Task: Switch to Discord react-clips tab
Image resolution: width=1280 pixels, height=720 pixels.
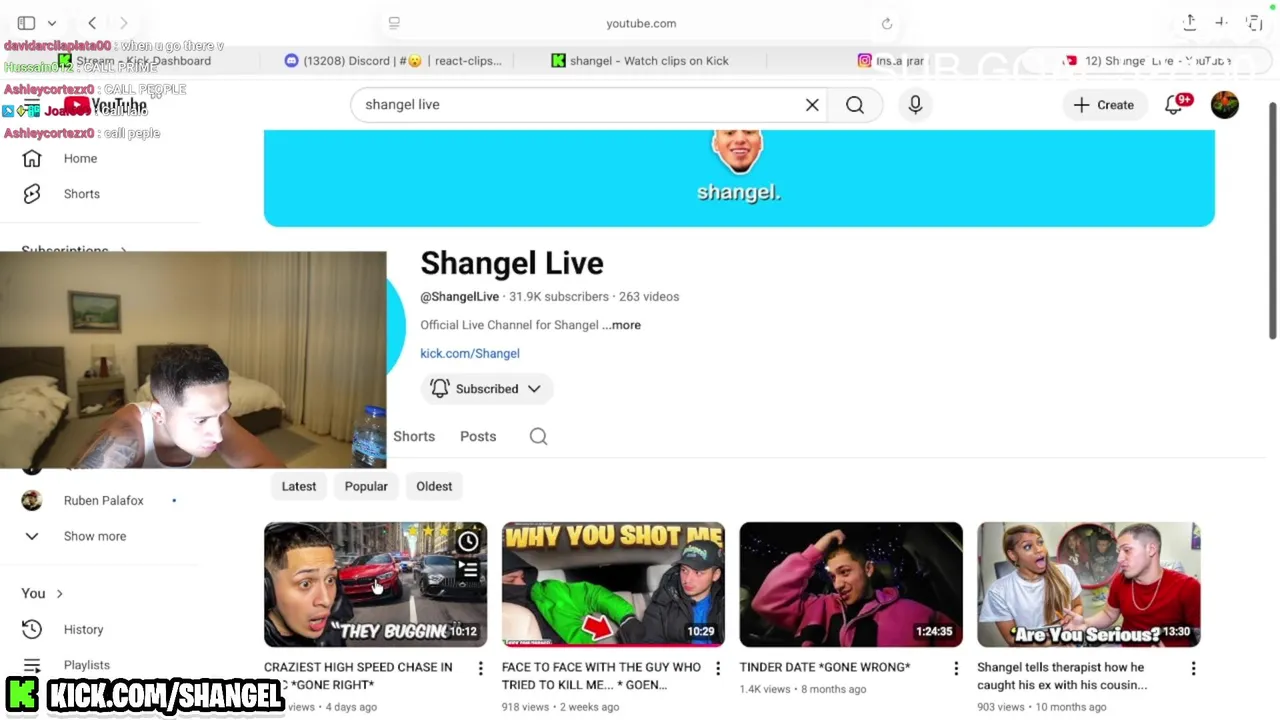Action: point(393,61)
